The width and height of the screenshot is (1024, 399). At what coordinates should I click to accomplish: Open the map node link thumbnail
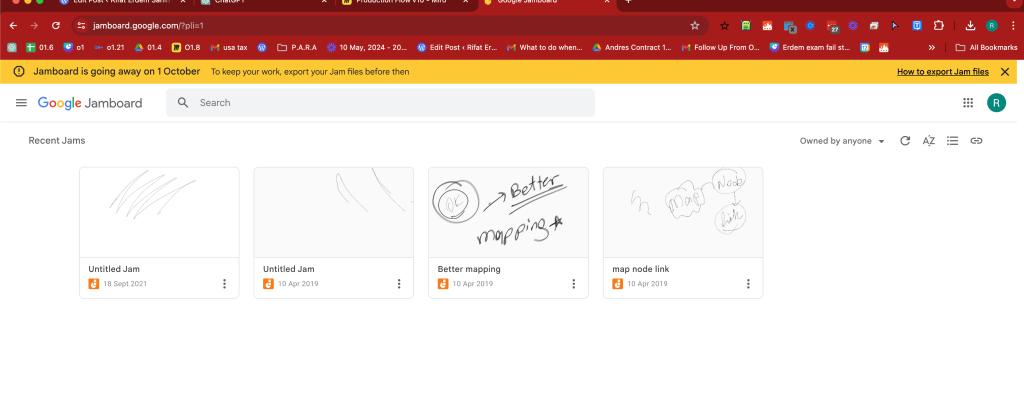(683, 212)
